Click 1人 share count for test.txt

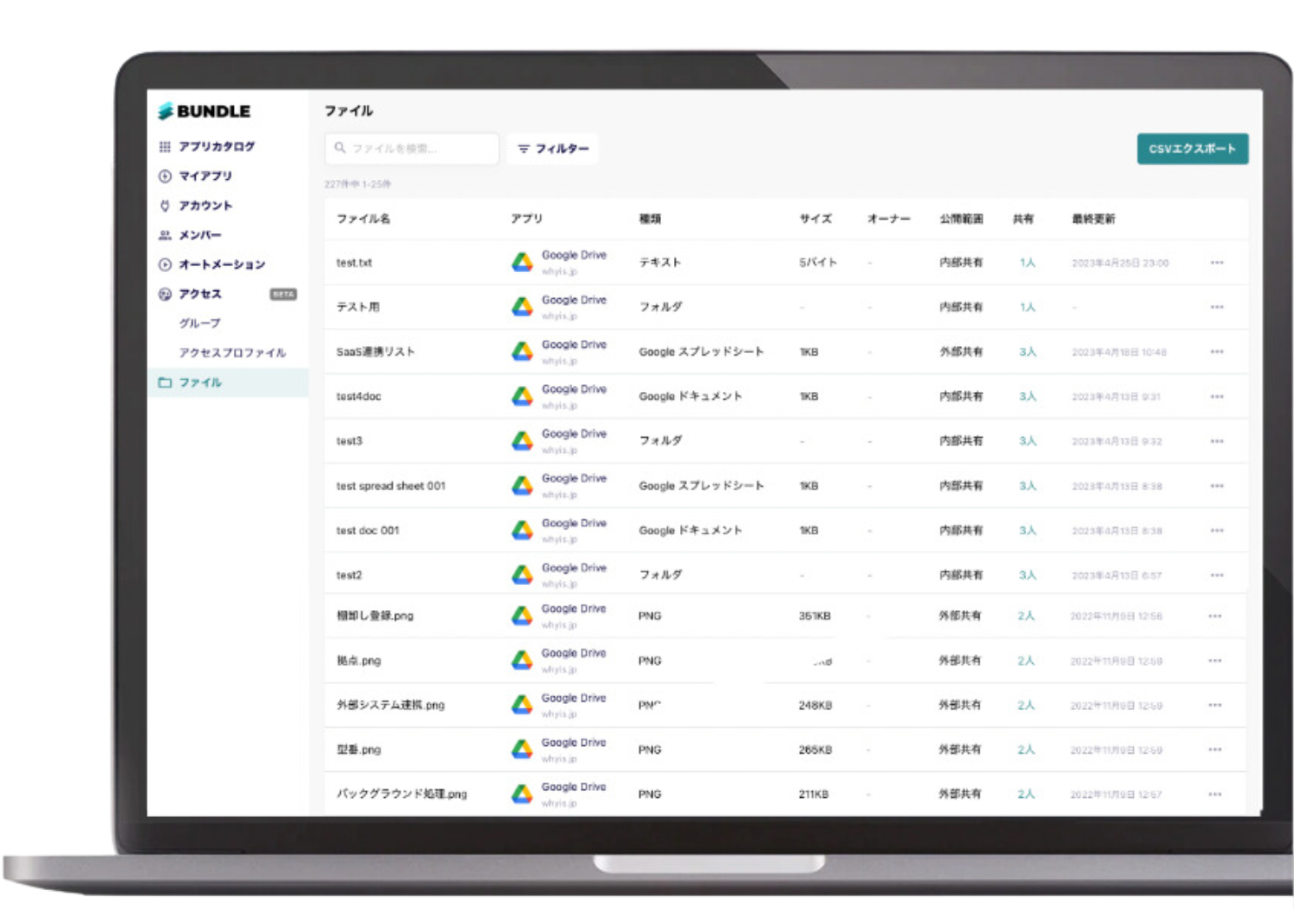1027,263
